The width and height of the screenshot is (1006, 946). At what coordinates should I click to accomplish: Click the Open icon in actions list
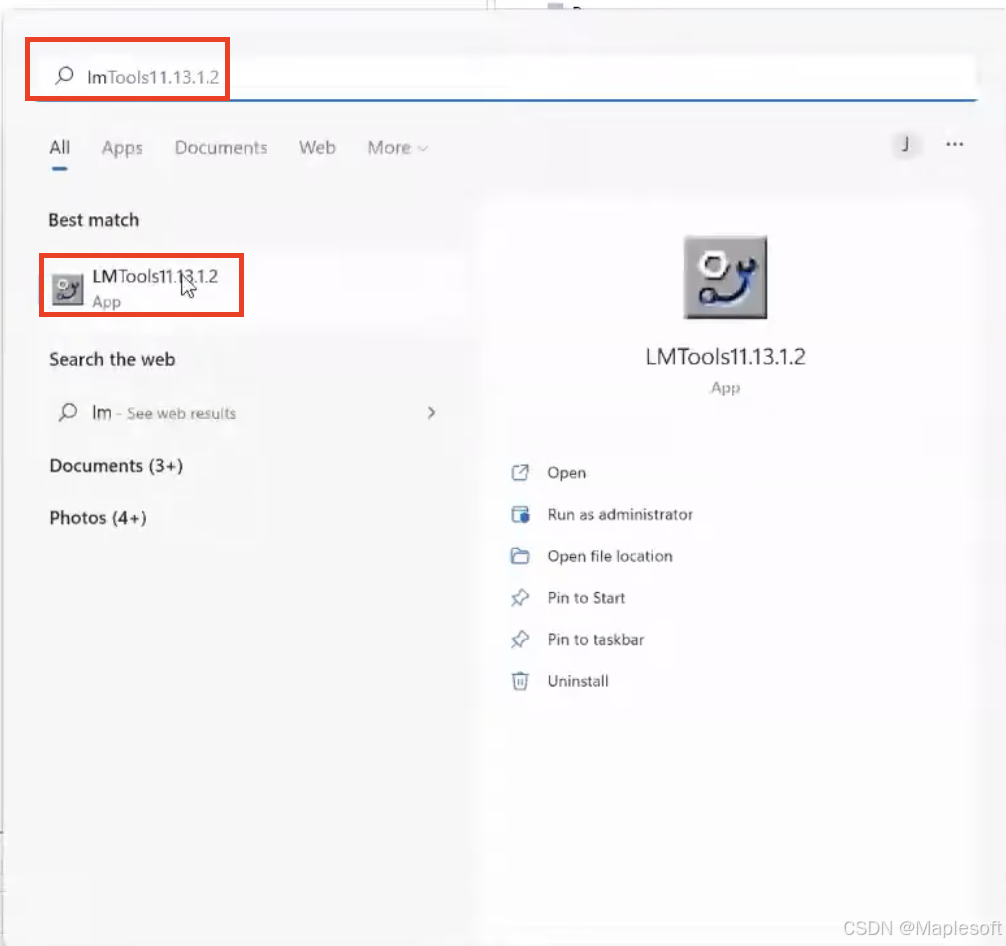(520, 473)
